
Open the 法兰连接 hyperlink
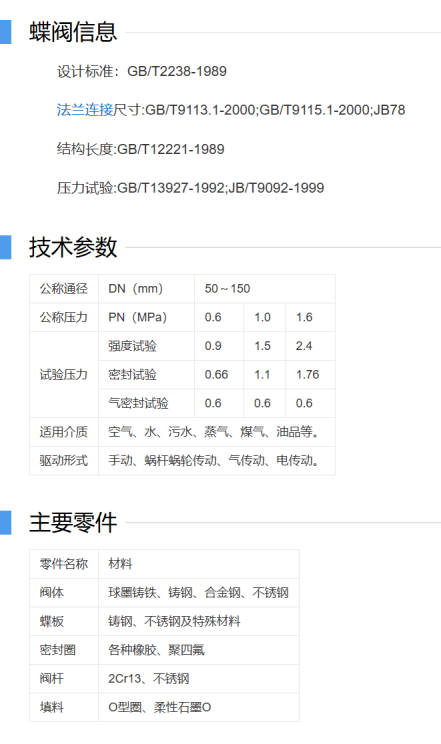[85, 110]
